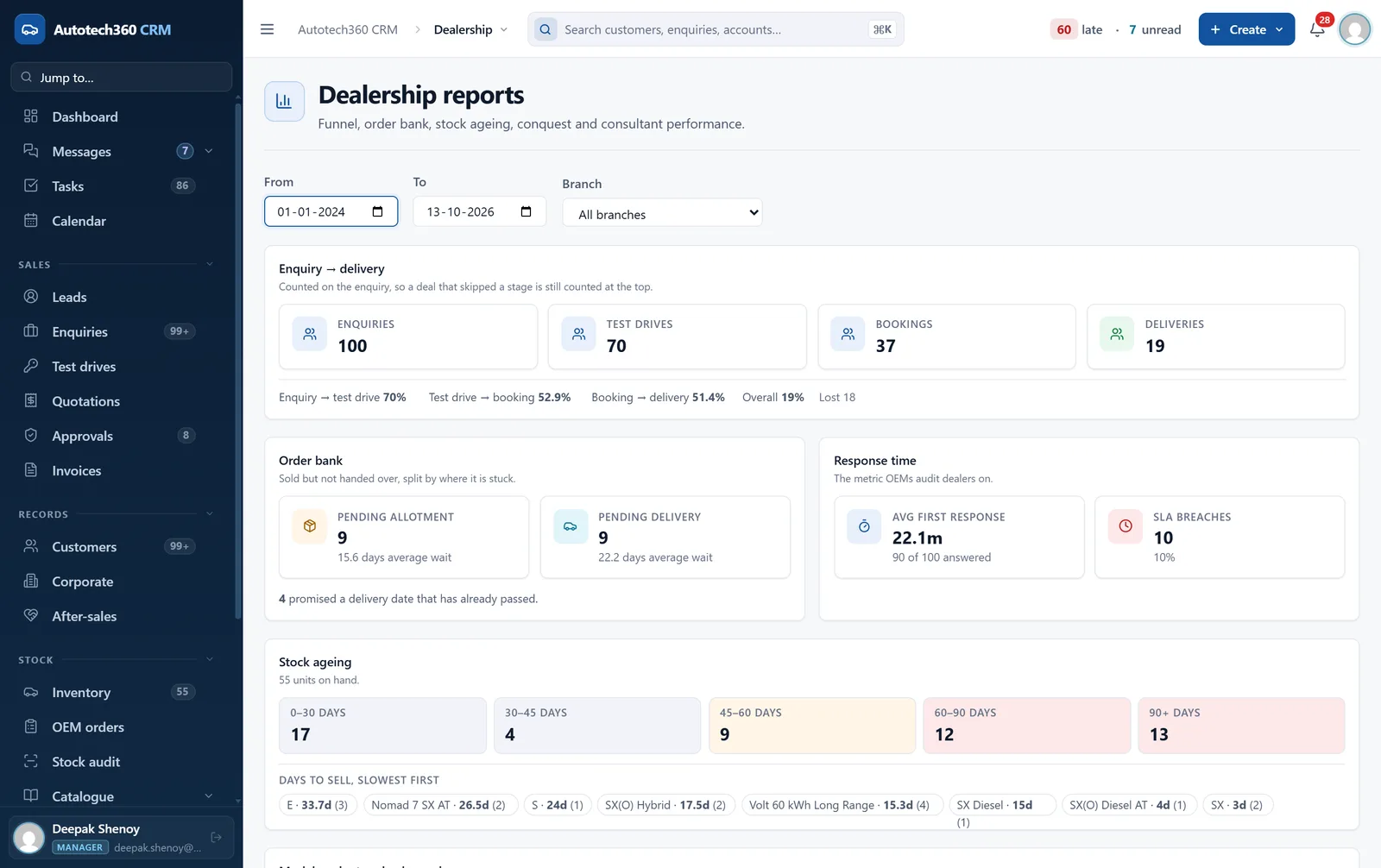Viewport: 1381px width, 868px height.
Task: Click the 7 unread indicator
Action: [1155, 29]
